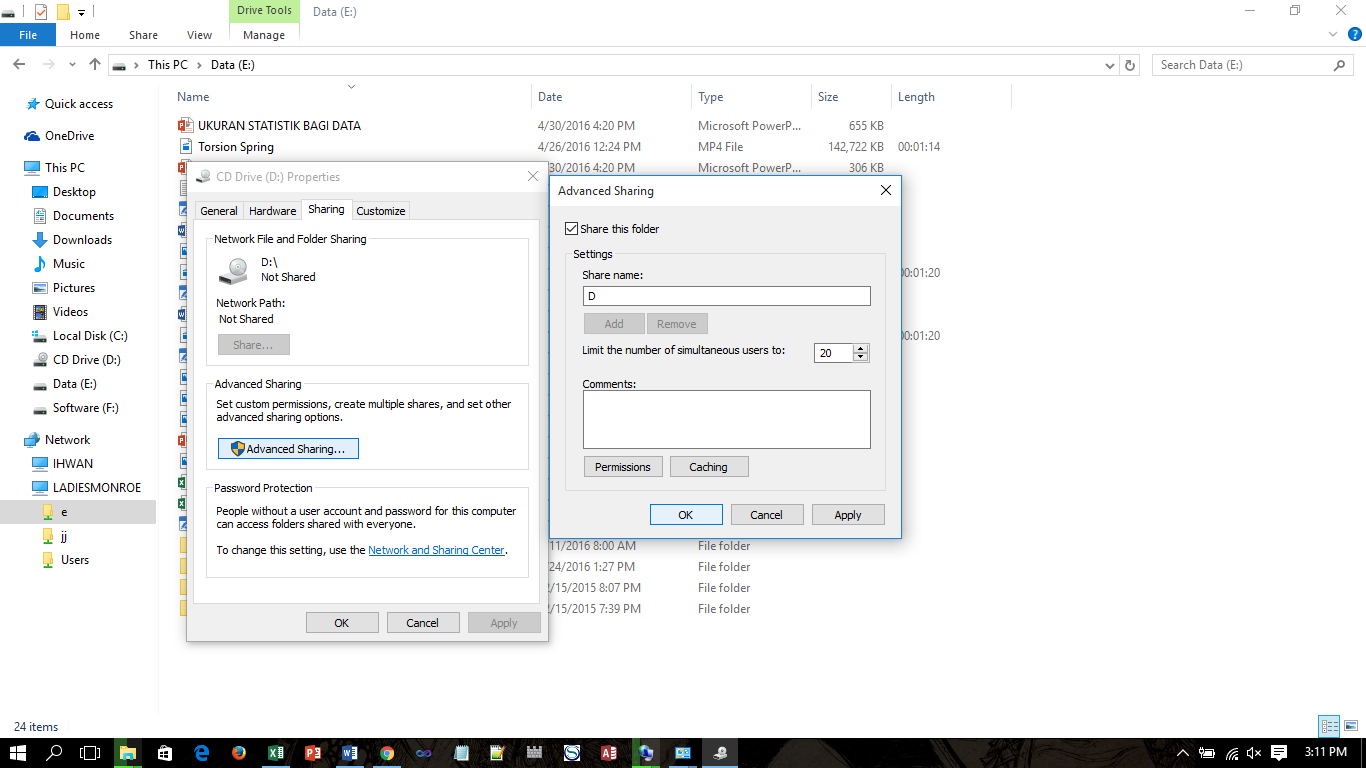Screen dimensions: 1366x768
Task: Go back with the Back arrow
Action: tap(19, 64)
